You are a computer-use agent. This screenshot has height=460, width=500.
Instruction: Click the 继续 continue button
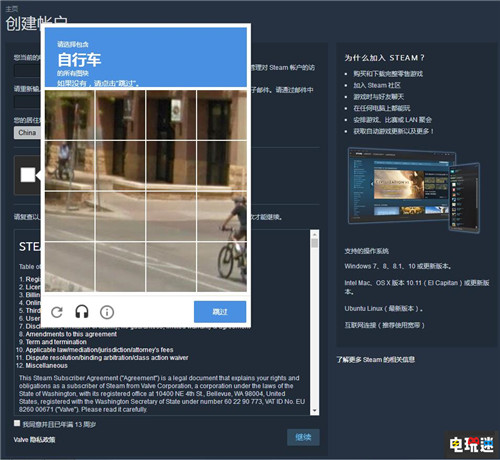click(x=303, y=437)
